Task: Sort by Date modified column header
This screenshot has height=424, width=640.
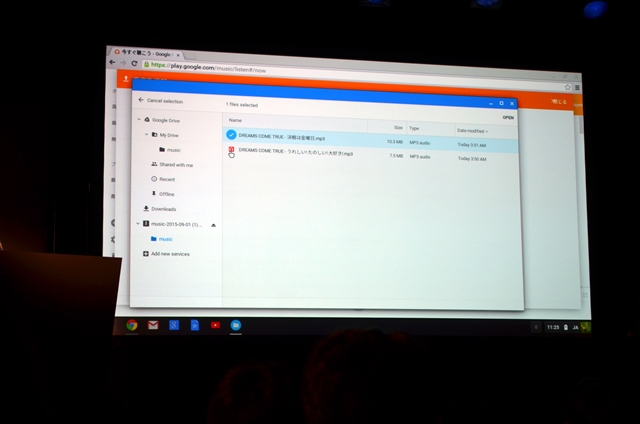Action: [472, 131]
